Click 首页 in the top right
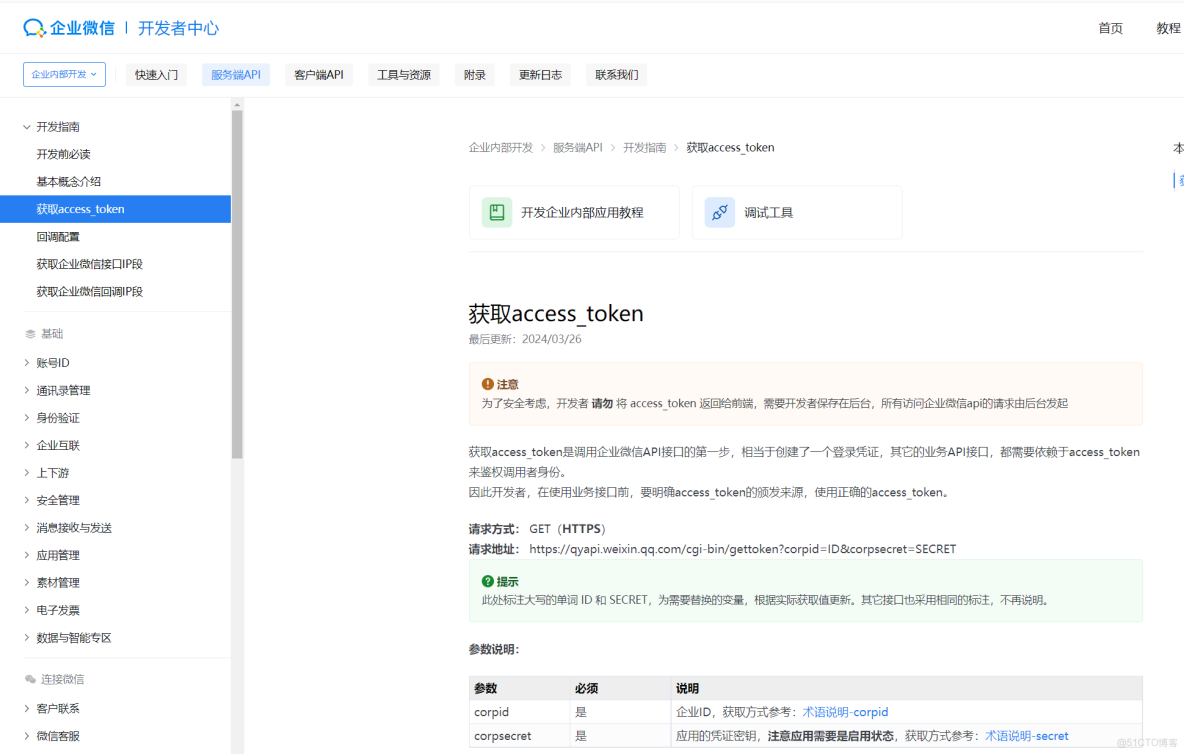The image size is (1184, 754). 1110,28
